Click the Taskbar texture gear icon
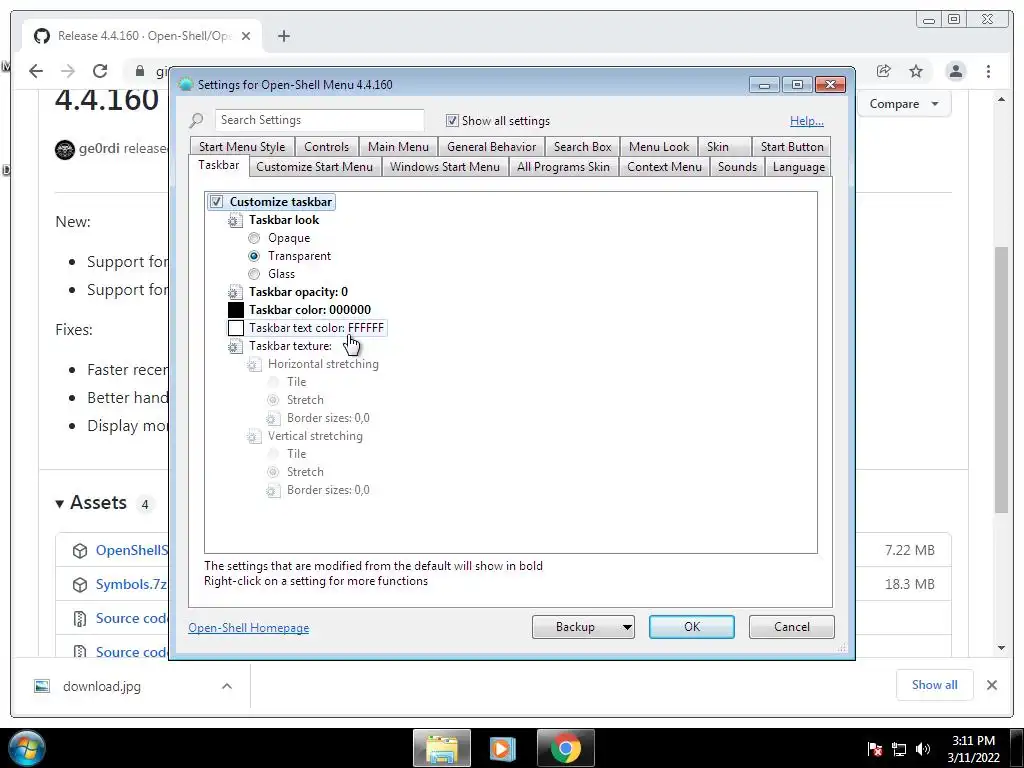 pos(235,346)
